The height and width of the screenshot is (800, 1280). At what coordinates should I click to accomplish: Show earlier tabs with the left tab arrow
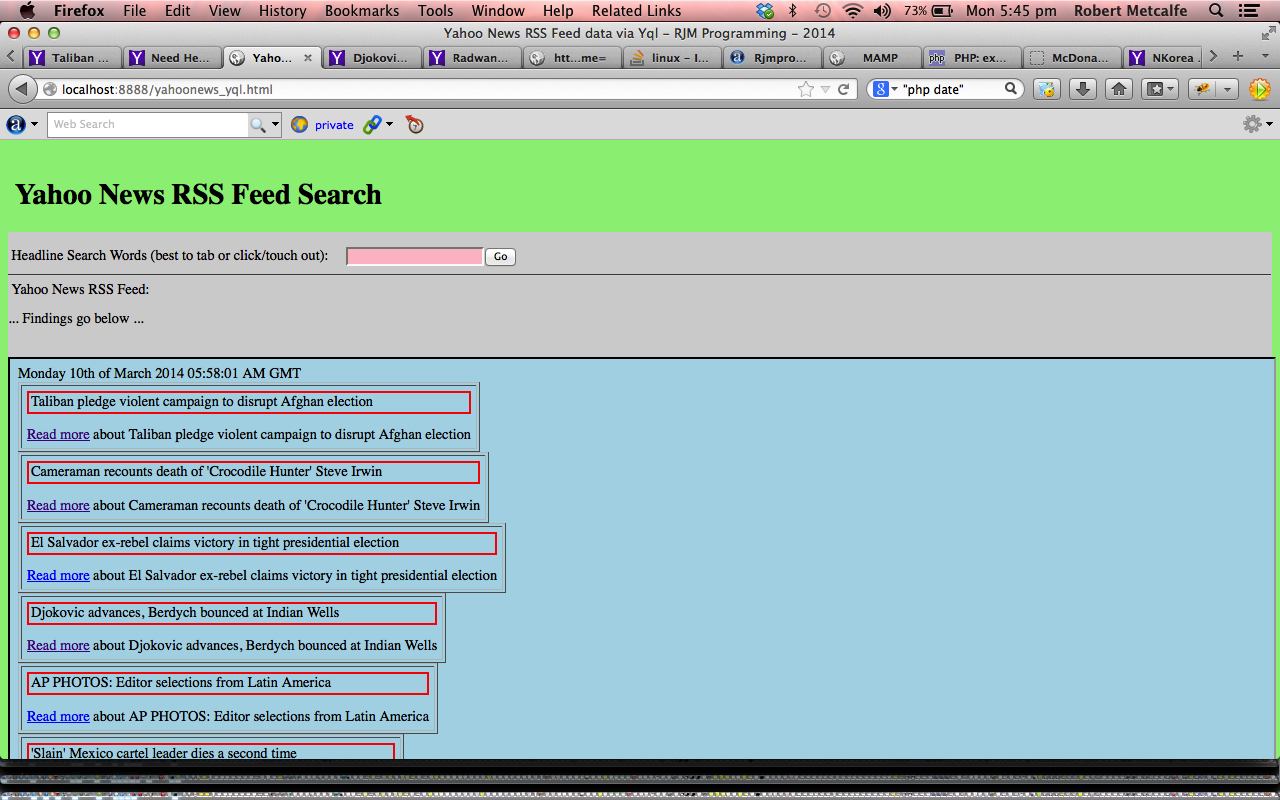pos(10,57)
